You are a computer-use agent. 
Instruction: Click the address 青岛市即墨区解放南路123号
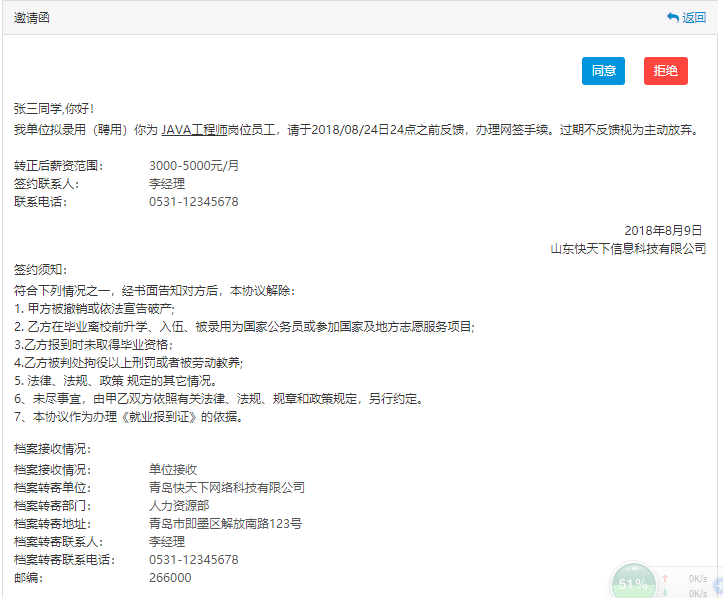pos(225,524)
